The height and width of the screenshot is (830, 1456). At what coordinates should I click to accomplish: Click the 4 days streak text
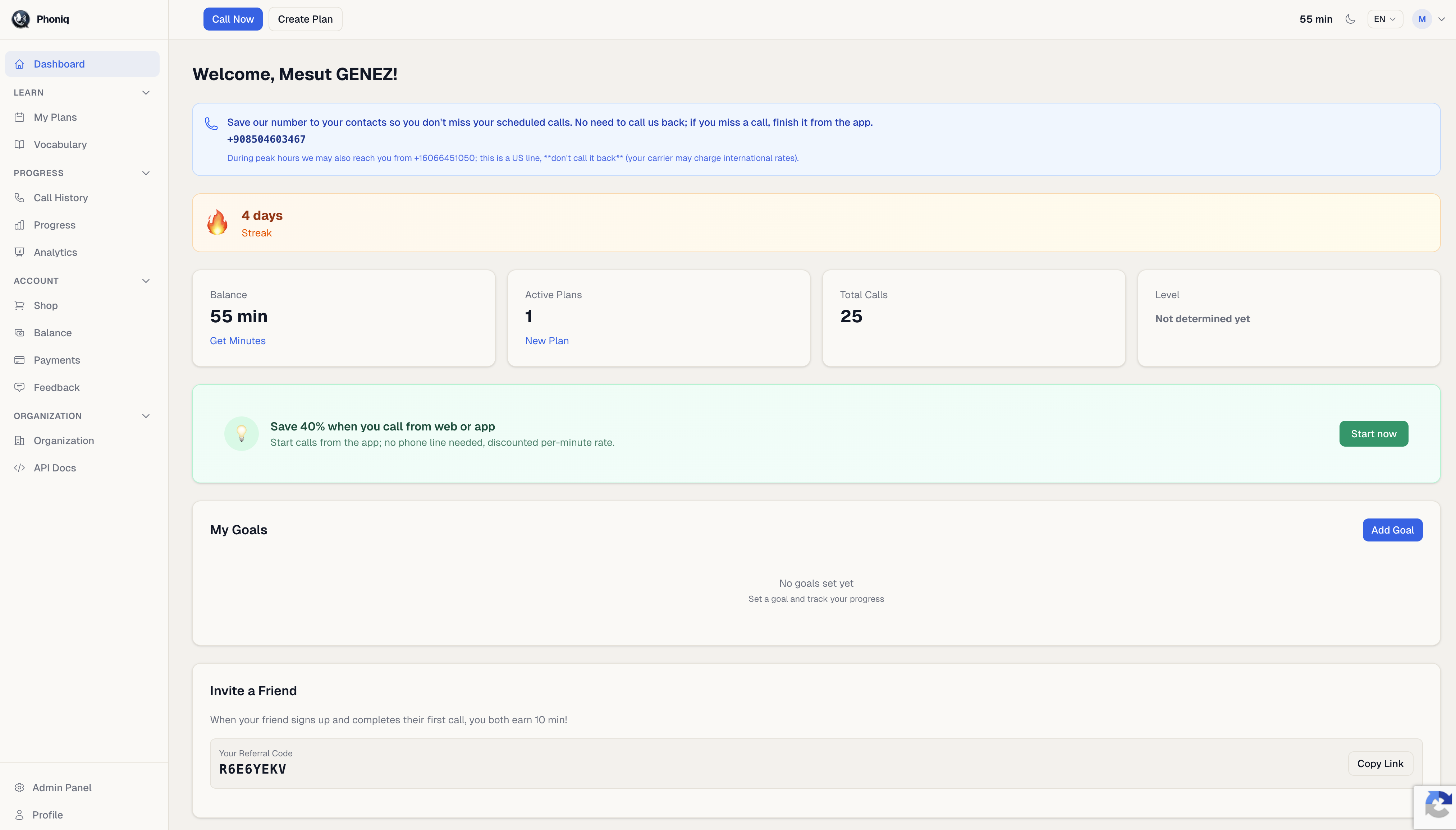[262, 216]
